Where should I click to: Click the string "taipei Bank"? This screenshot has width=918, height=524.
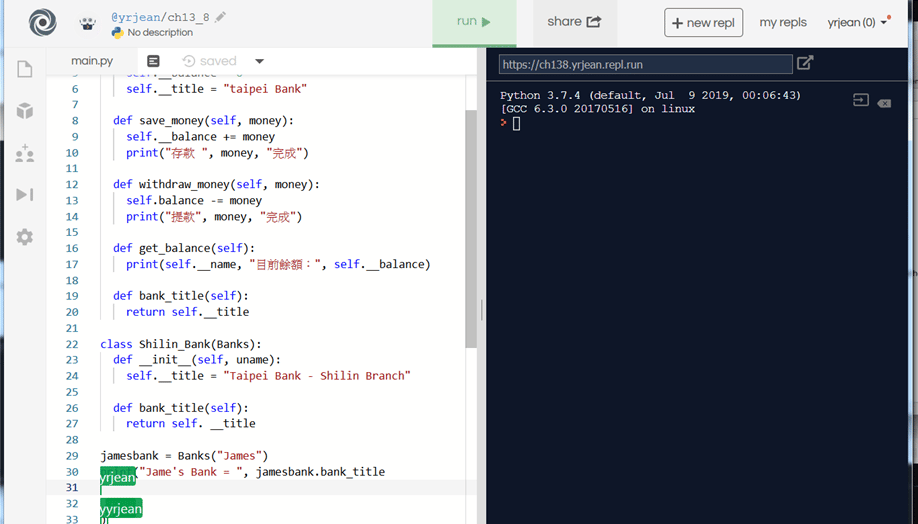point(265,89)
